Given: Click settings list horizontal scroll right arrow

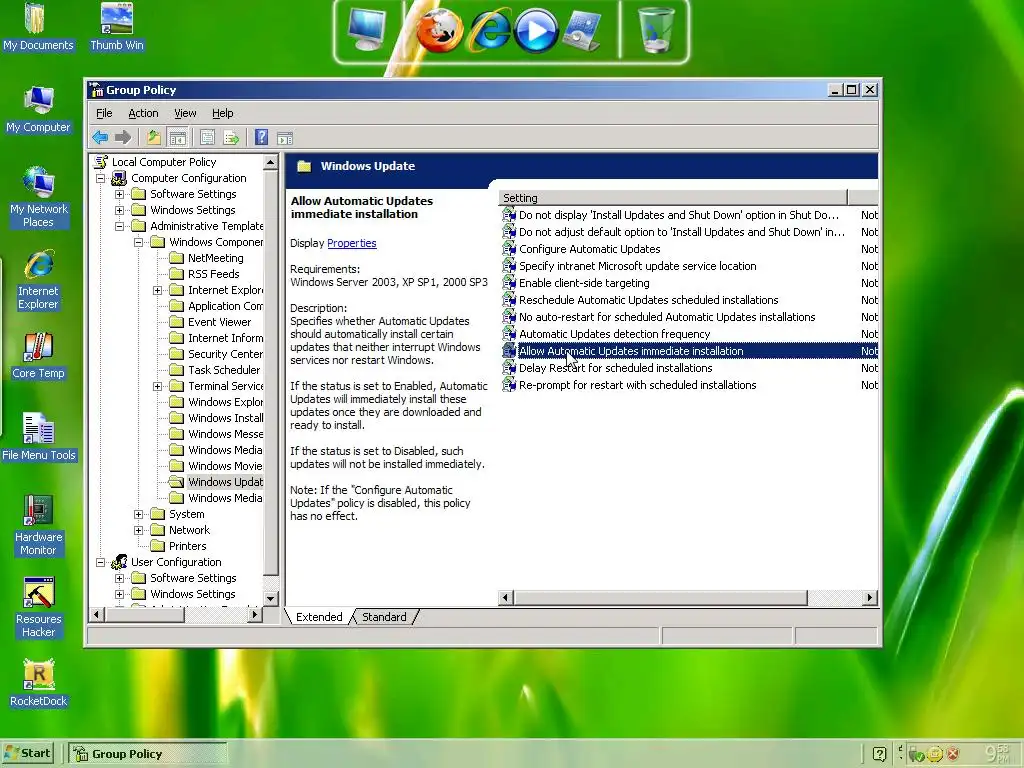Looking at the screenshot, I should click(869, 598).
